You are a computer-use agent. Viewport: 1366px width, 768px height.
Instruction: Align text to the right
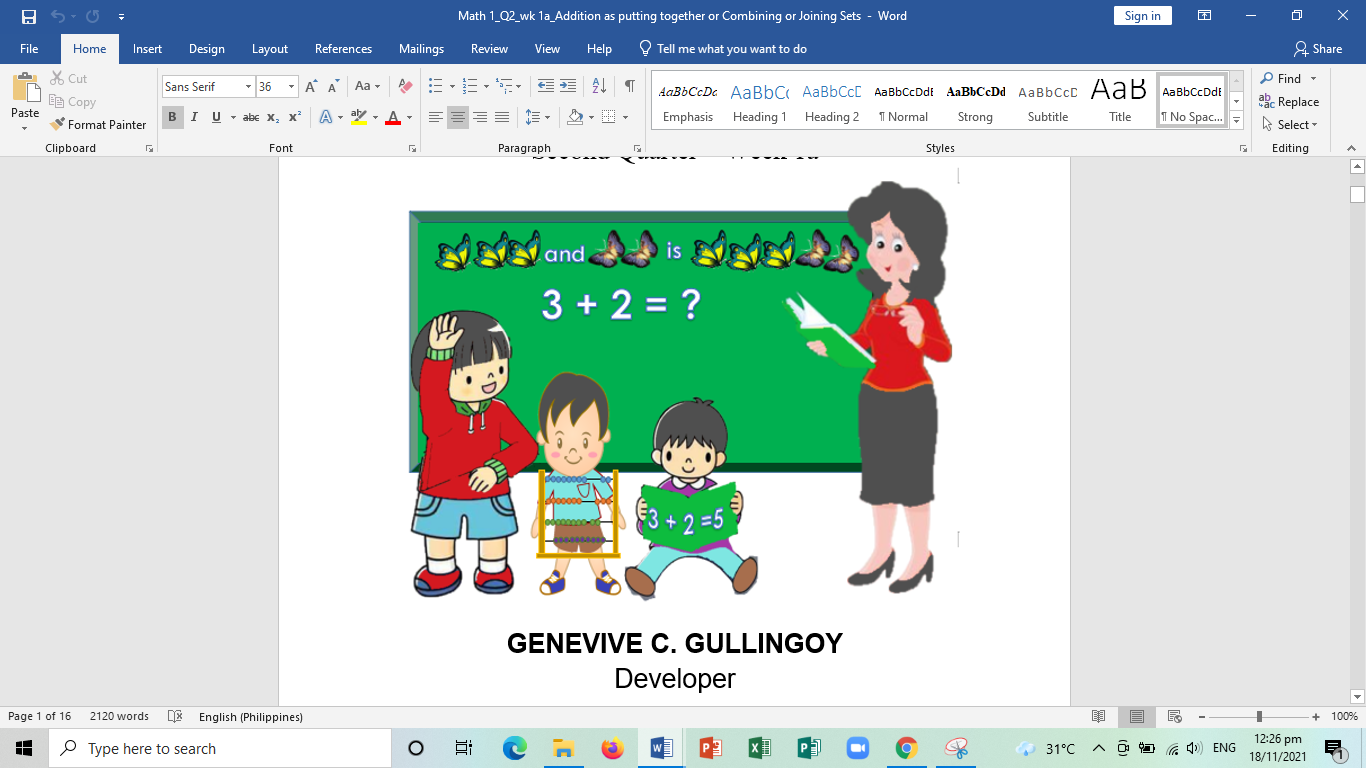pos(480,117)
